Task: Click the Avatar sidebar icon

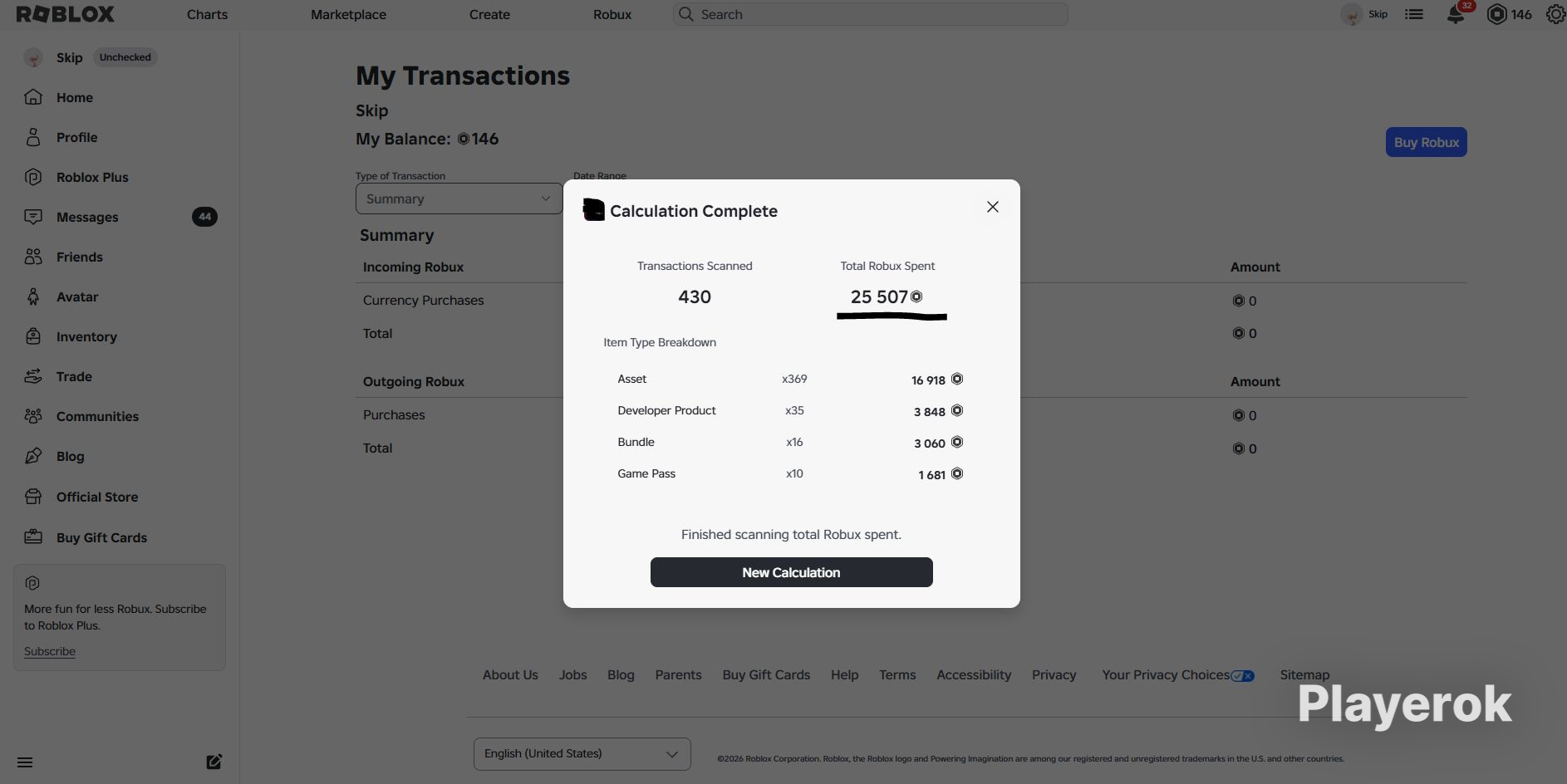Action: coord(33,296)
